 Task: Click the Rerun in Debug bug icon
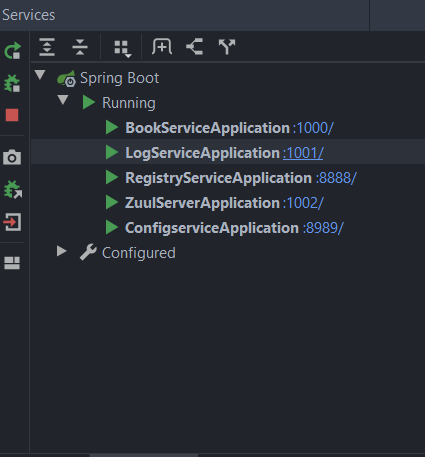pyautogui.click(x=12, y=83)
